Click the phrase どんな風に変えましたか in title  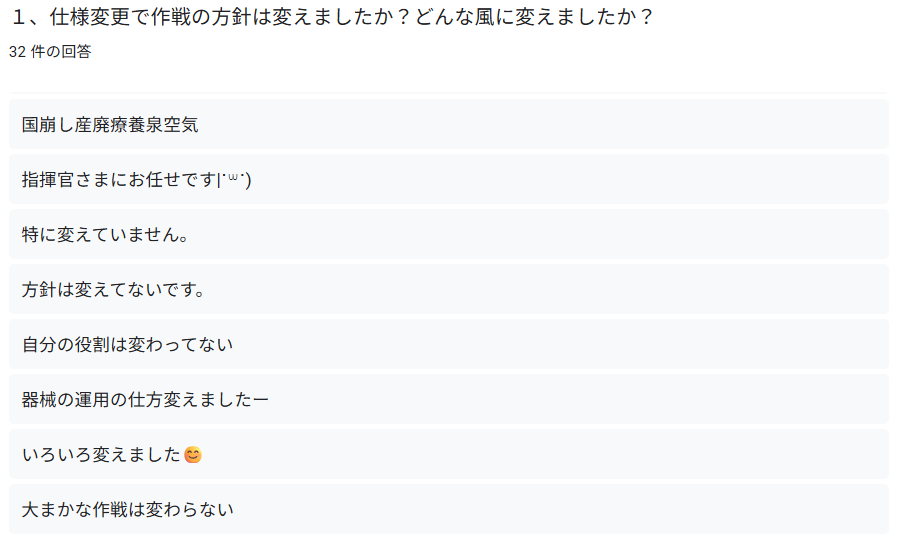526,17
